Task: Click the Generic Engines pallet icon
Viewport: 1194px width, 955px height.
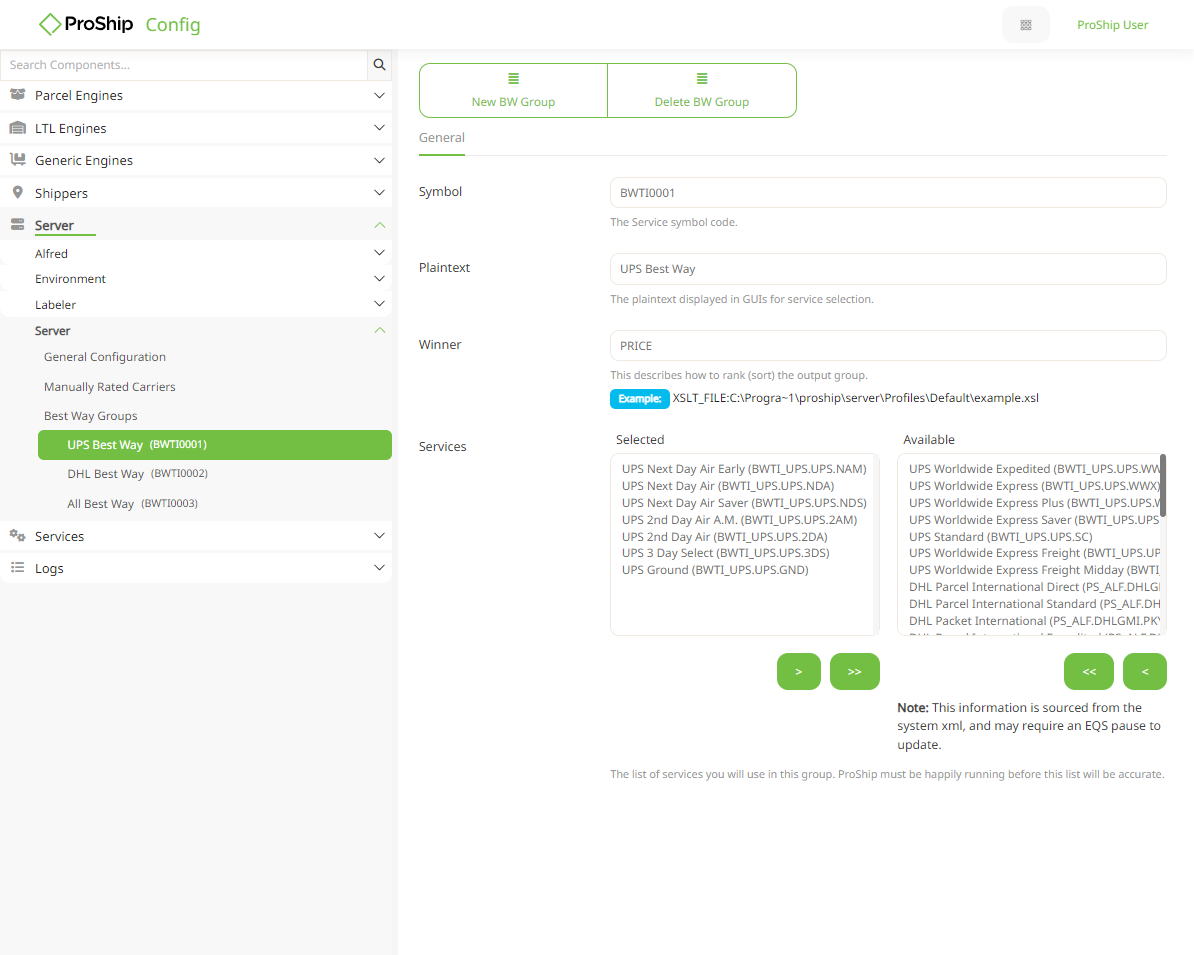Action: click(18, 160)
